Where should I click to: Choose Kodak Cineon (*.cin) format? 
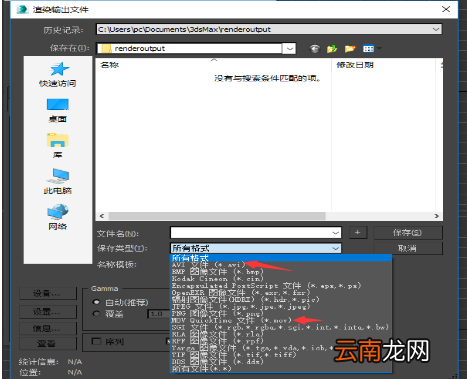(281, 279)
